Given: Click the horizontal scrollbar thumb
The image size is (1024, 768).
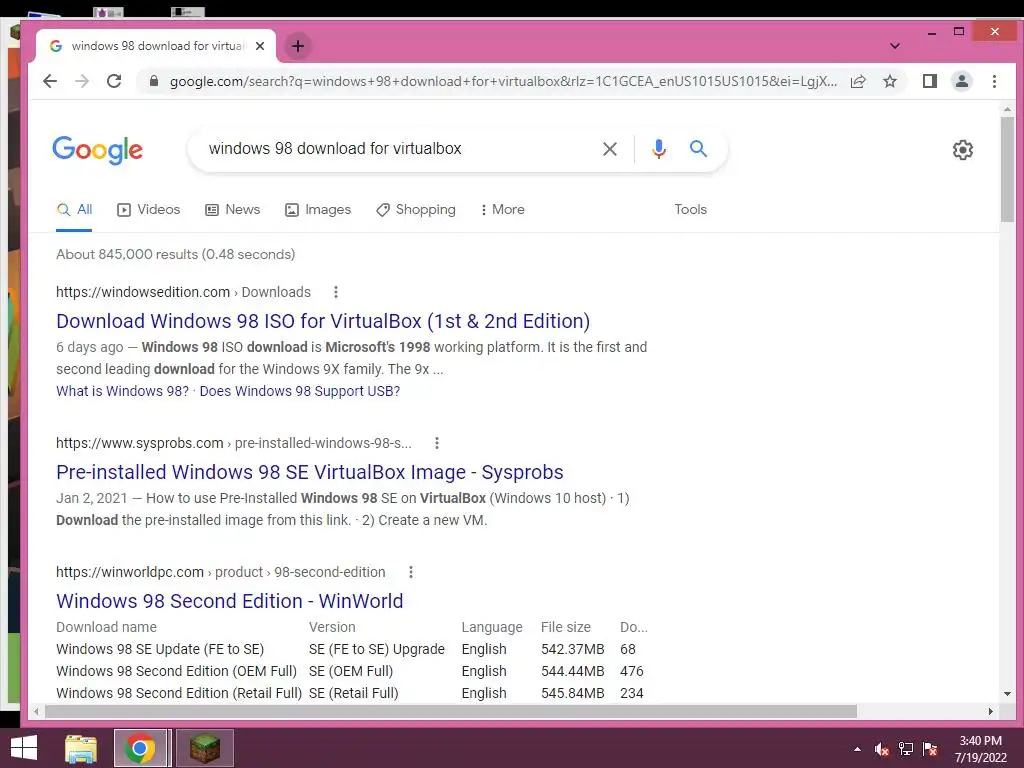Looking at the screenshot, I should pyautogui.click(x=451, y=711).
